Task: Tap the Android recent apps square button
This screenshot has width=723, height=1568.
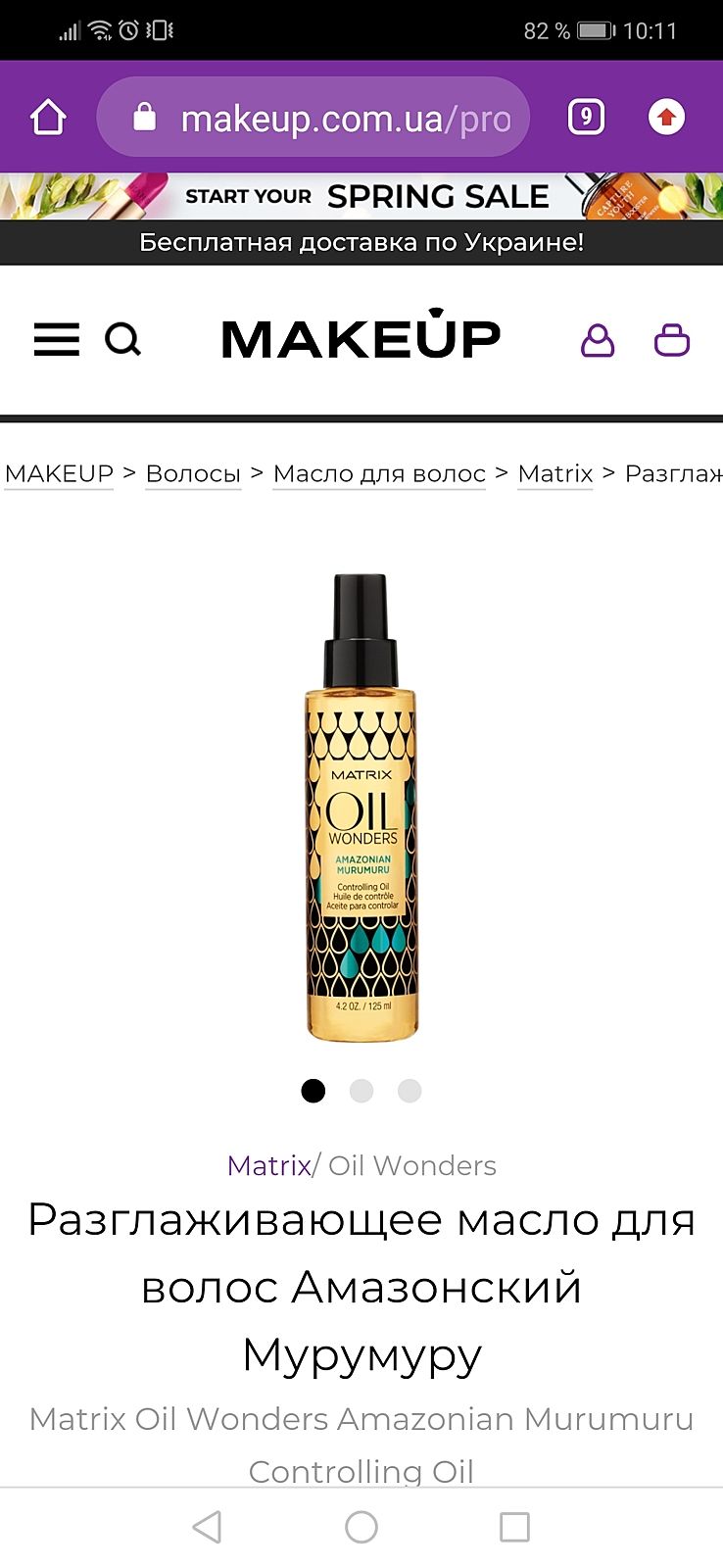Action: [x=514, y=1527]
